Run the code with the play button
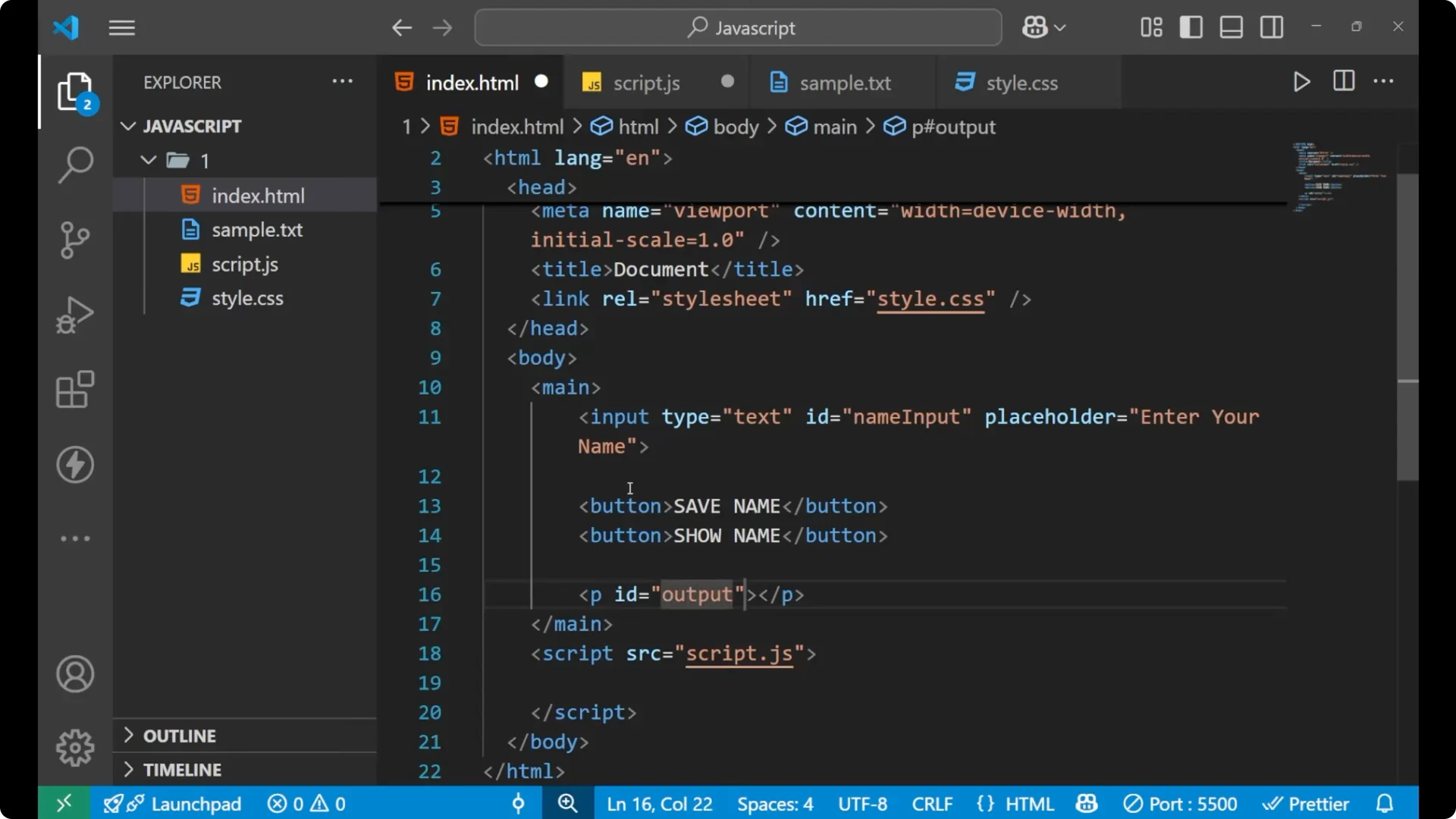 click(1302, 81)
